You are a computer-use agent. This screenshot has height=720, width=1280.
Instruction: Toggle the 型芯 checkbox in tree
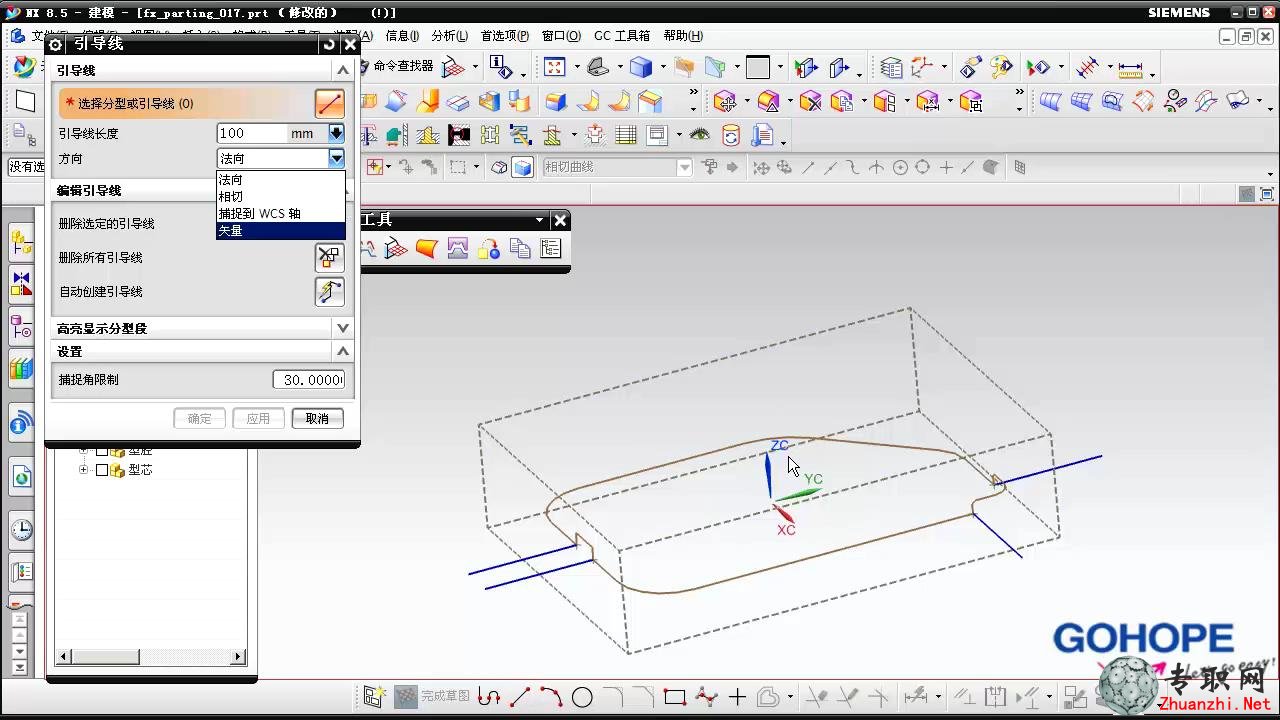tap(102, 470)
